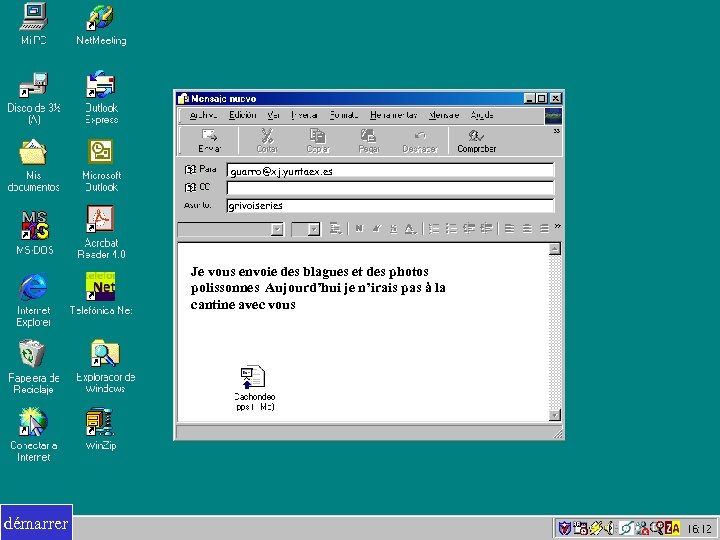This screenshot has height=540, width=720.
Task: Select the Conectar a Internet icon
Action: tap(33, 435)
